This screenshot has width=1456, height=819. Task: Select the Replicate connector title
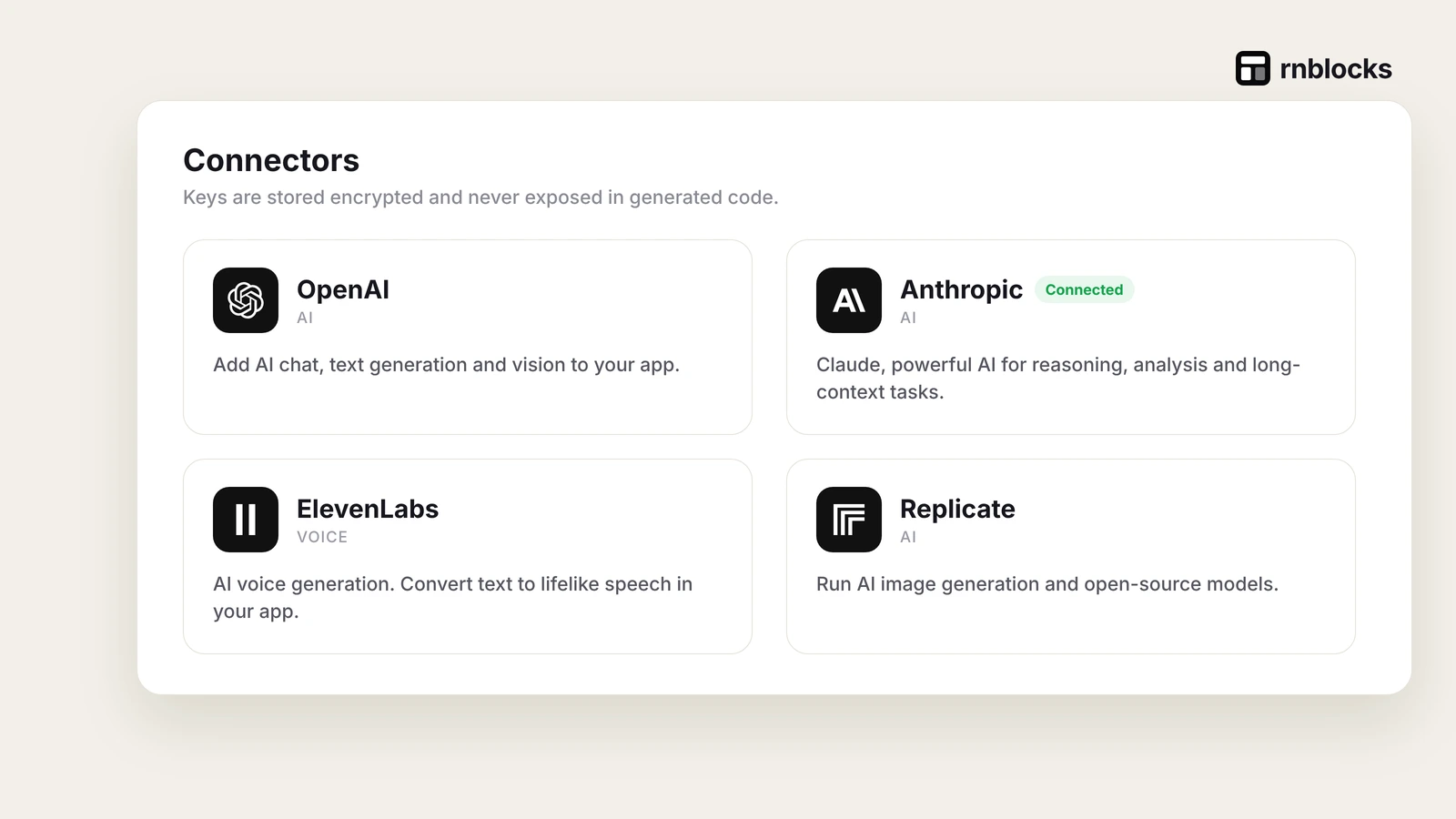[x=957, y=509]
